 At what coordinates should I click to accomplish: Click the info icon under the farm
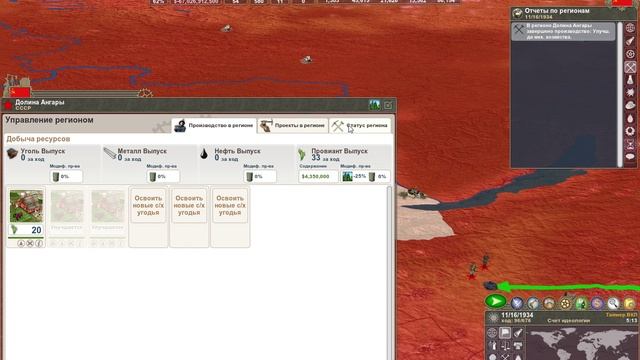click(x=39, y=243)
